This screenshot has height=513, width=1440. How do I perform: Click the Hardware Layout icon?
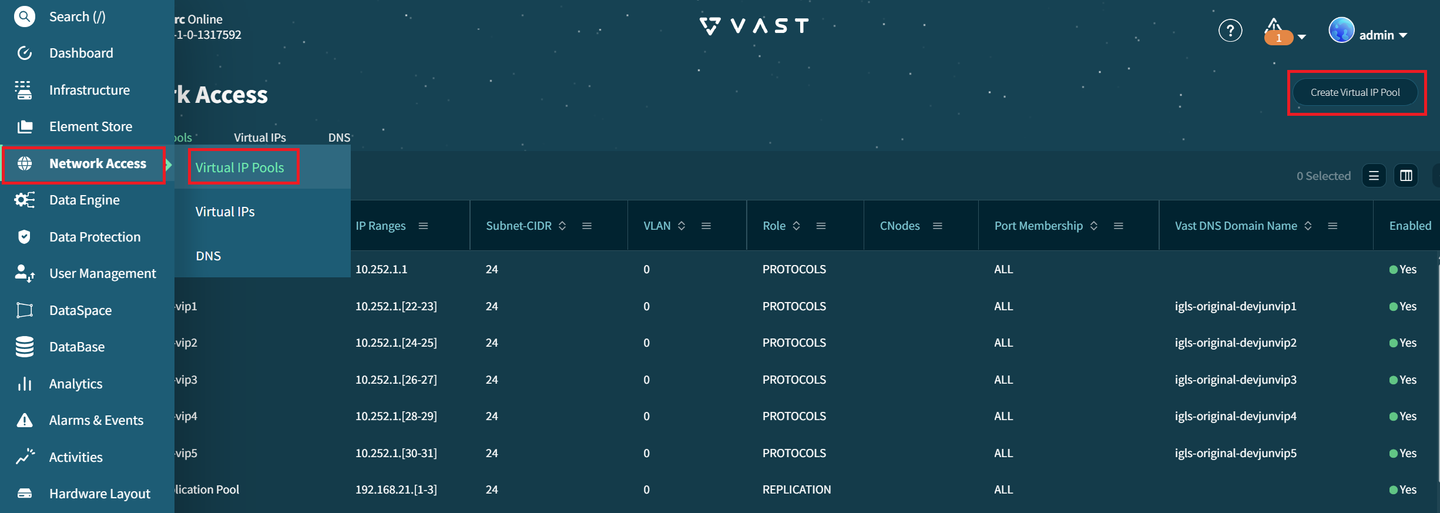(25, 494)
